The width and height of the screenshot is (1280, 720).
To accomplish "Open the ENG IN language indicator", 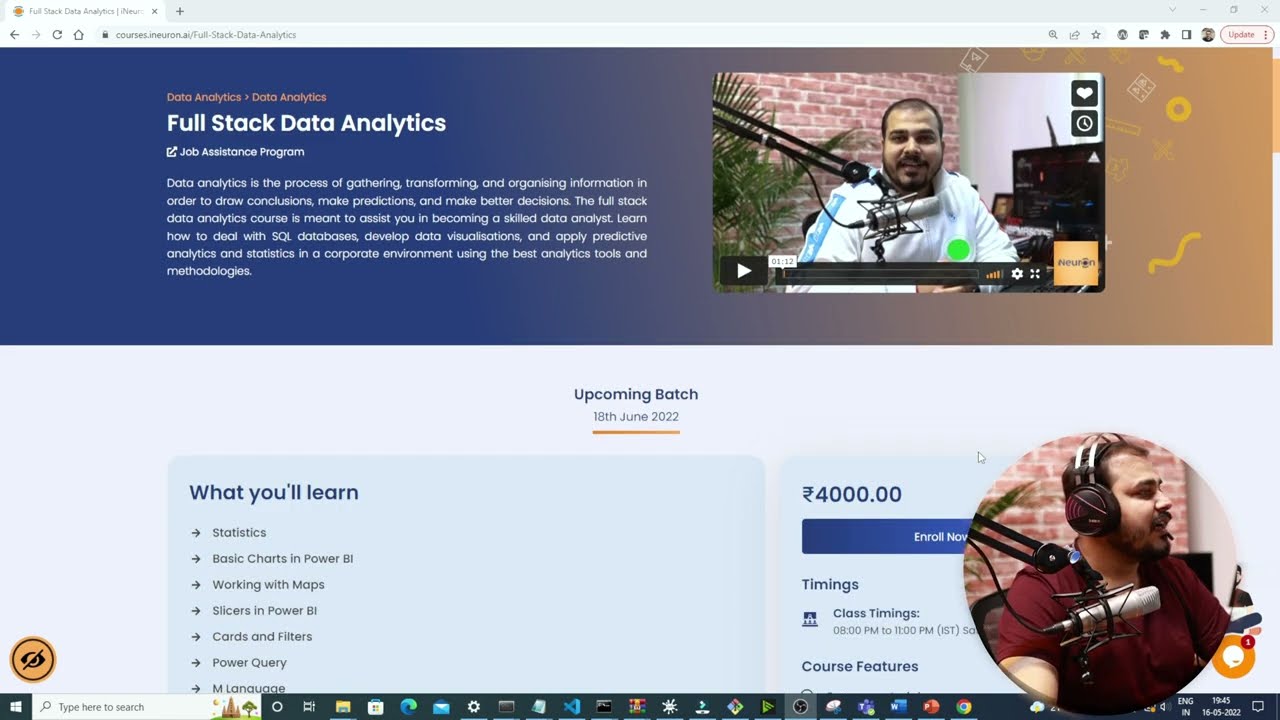I will click(x=1186, y=707).
